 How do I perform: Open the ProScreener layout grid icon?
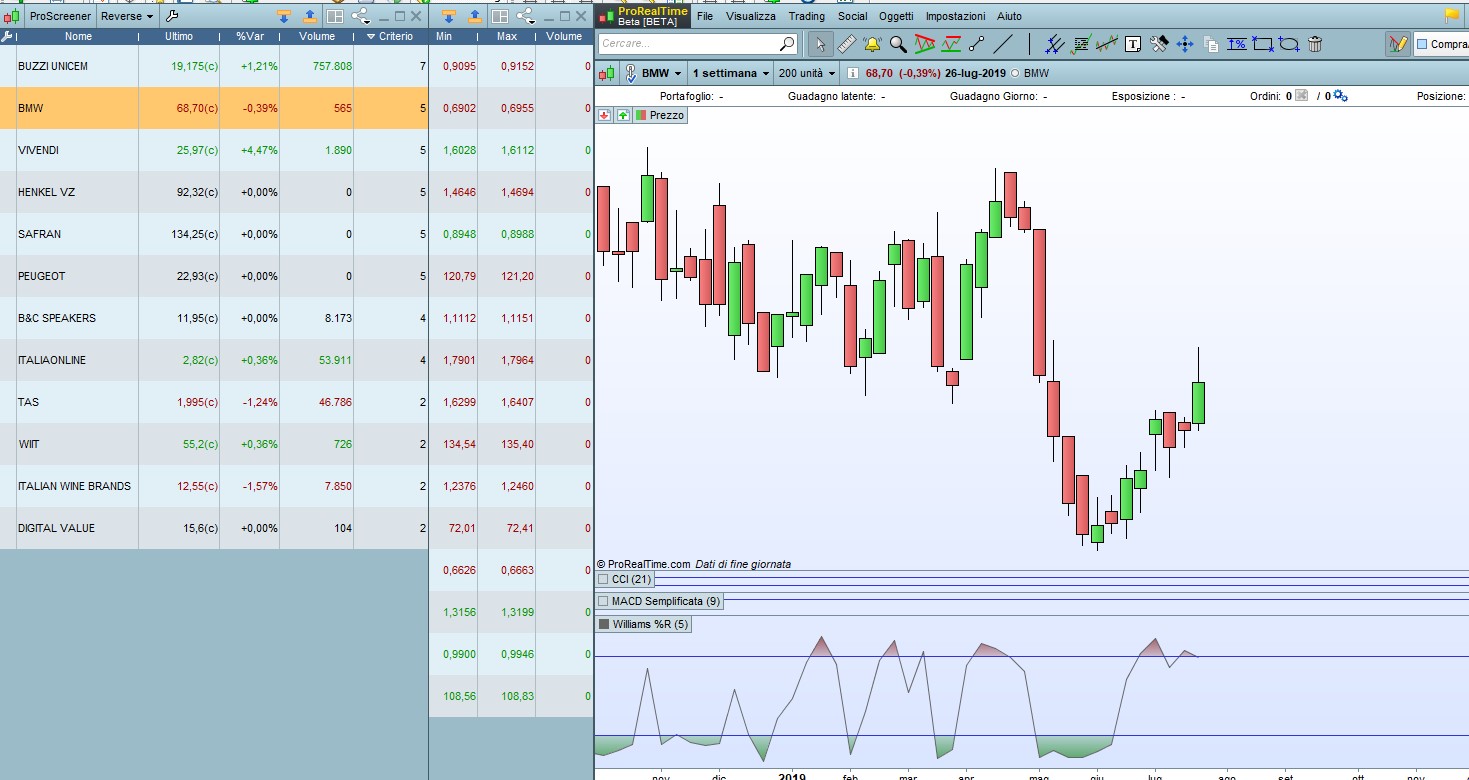[335, 16]
